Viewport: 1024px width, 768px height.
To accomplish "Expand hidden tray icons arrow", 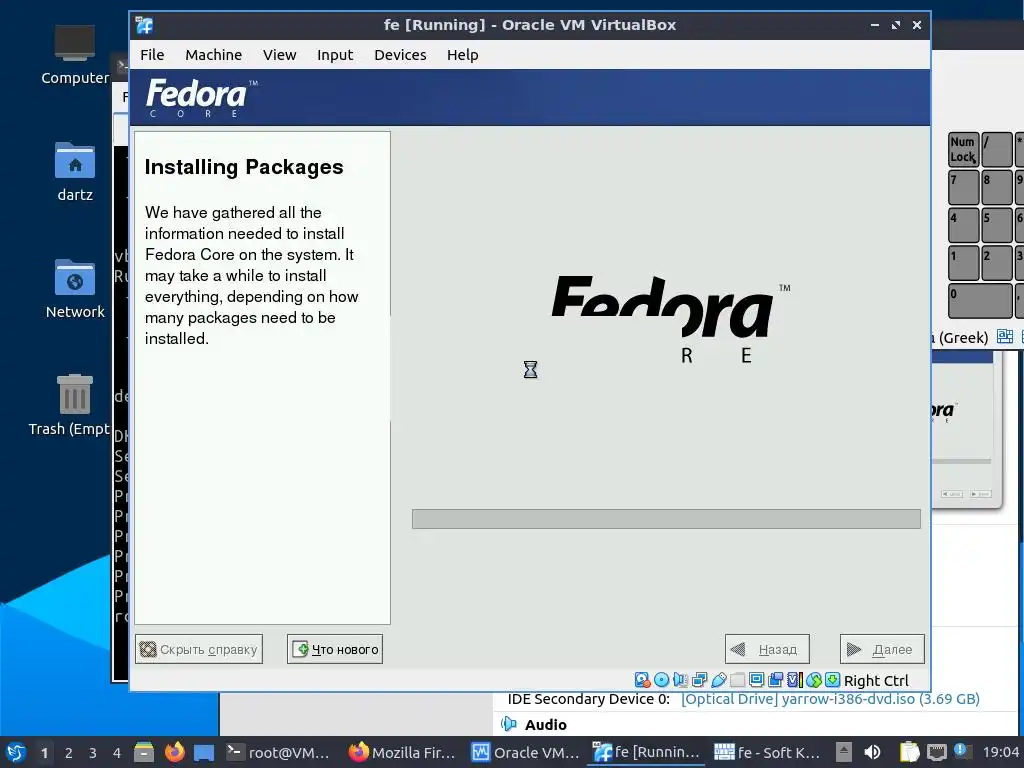I will click(x=844, y=752).
